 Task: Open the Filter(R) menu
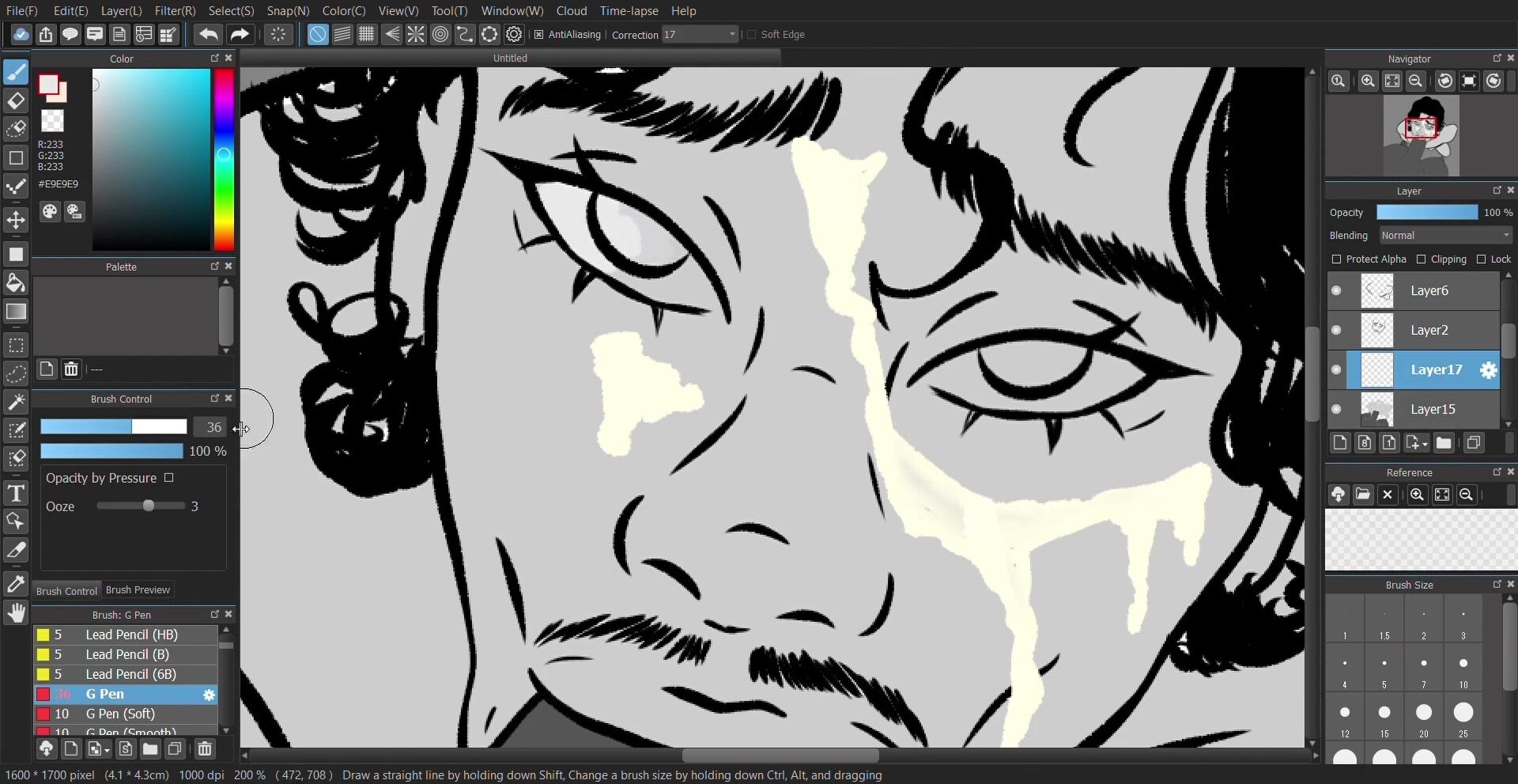(x=175, y=11)
